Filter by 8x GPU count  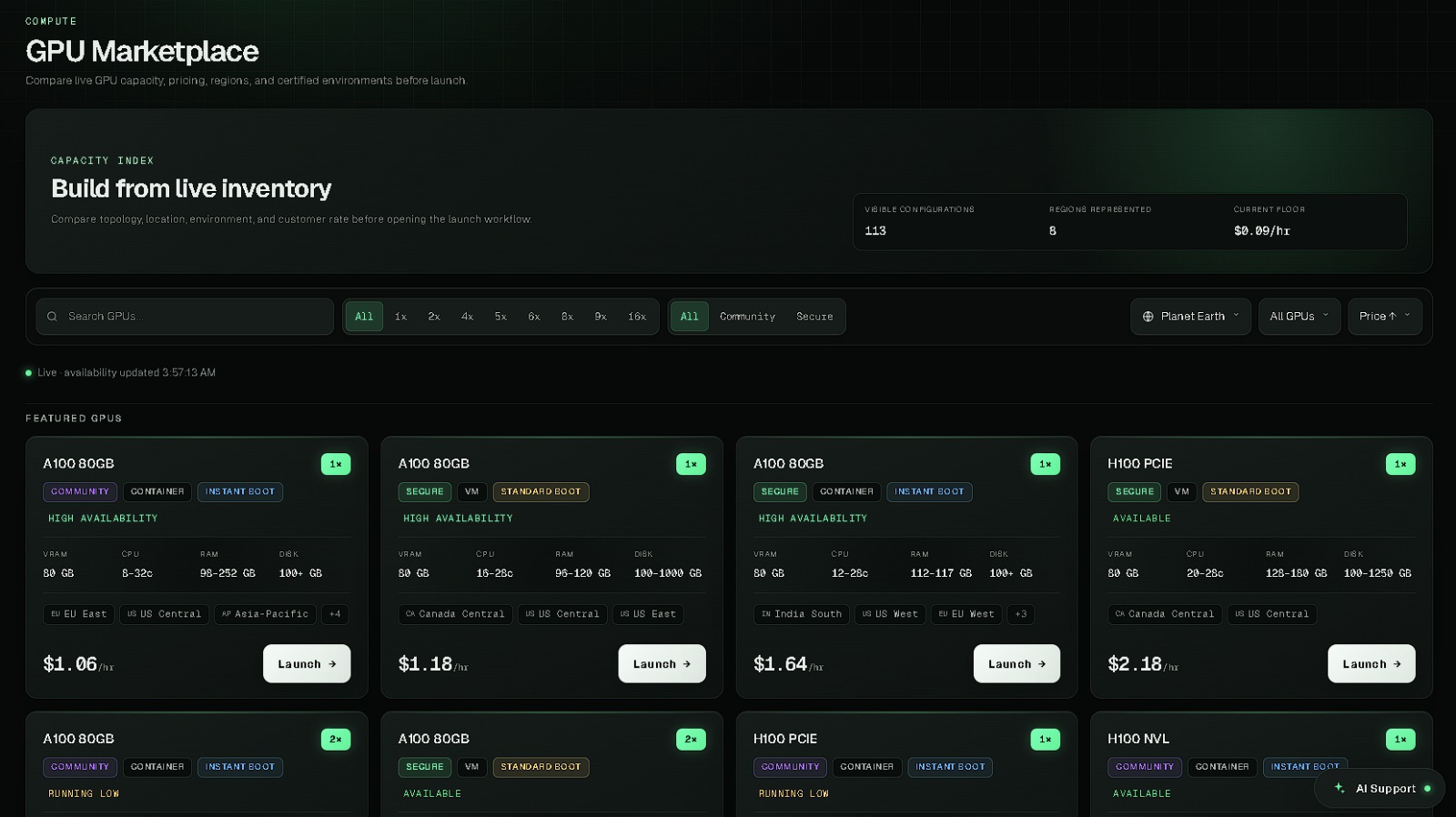point(567,317)
